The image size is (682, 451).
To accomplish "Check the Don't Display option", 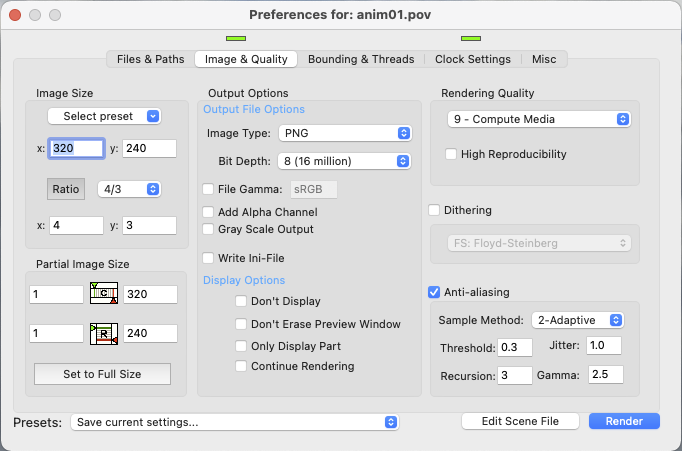I will (241, 301).
